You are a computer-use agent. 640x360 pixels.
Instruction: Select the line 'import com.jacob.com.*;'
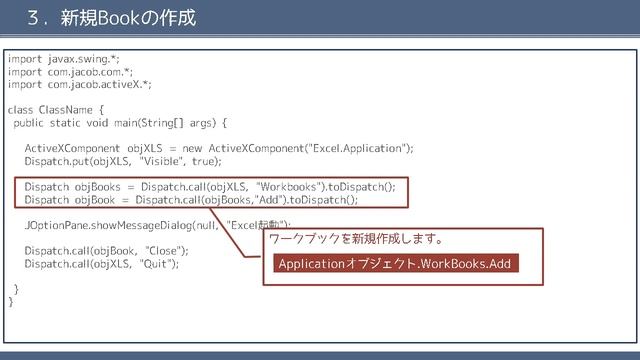[x=70, y=72]
